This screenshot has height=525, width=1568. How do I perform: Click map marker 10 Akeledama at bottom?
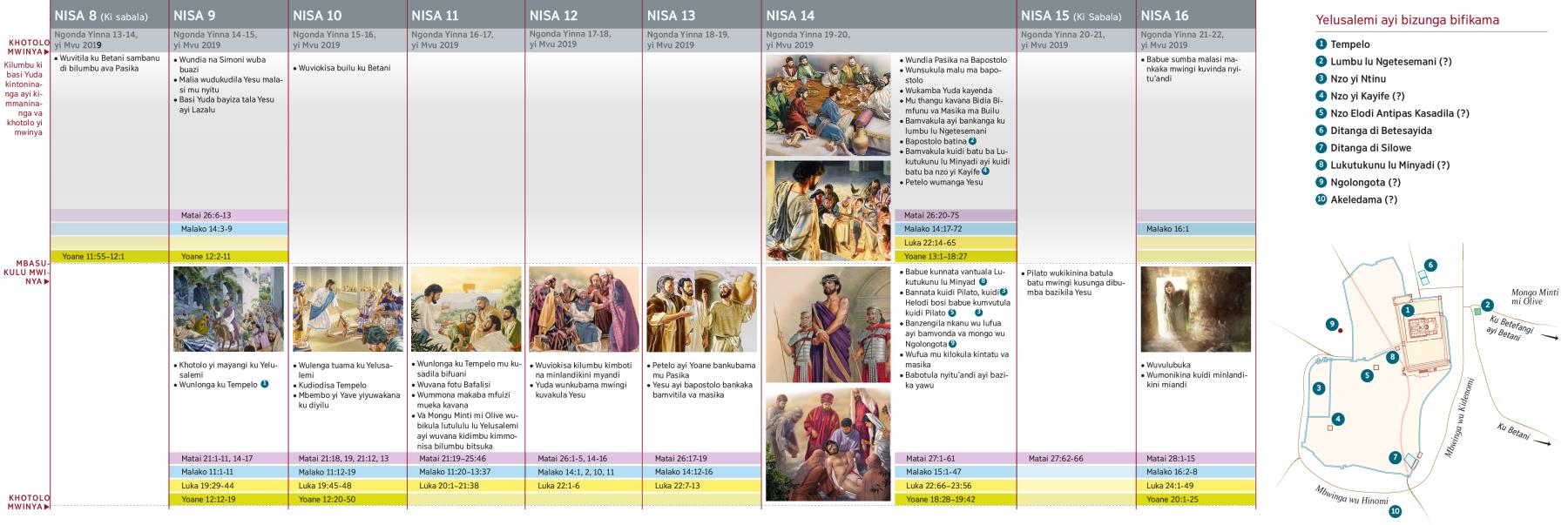click(1395, 512)
